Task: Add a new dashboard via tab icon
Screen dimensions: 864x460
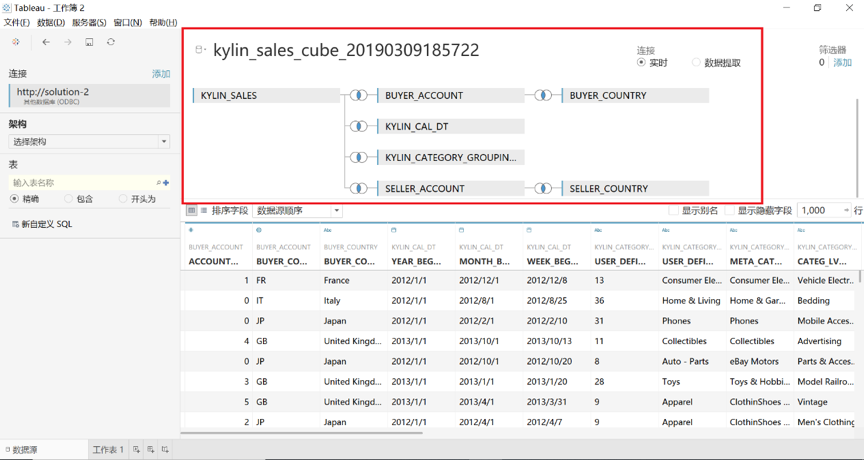Action: [x=150, y=450]
